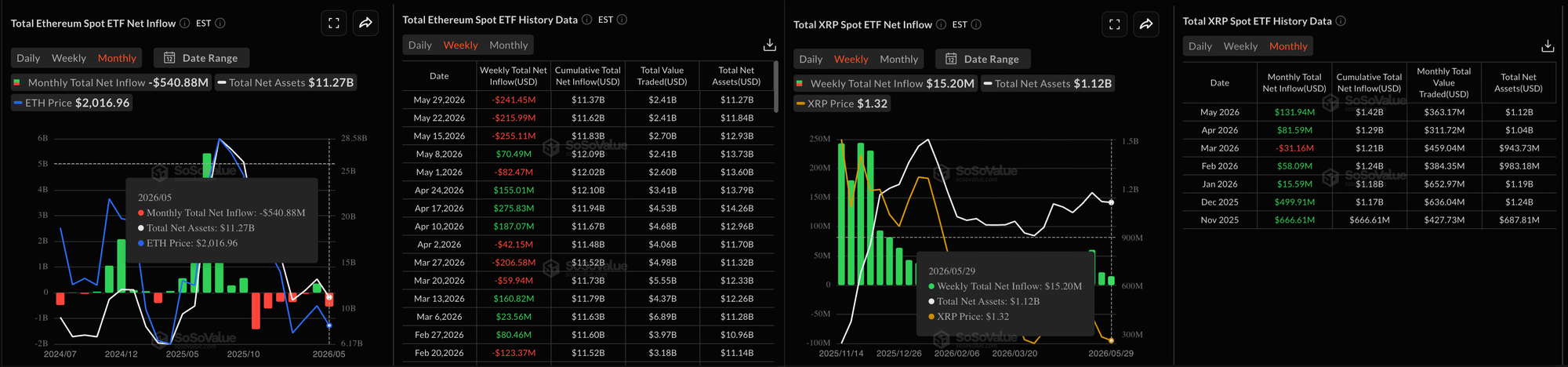Download the Ethereum Spot ETF History Data
1568x367 pixels.
pyautogui.click(x=770, y=45)
